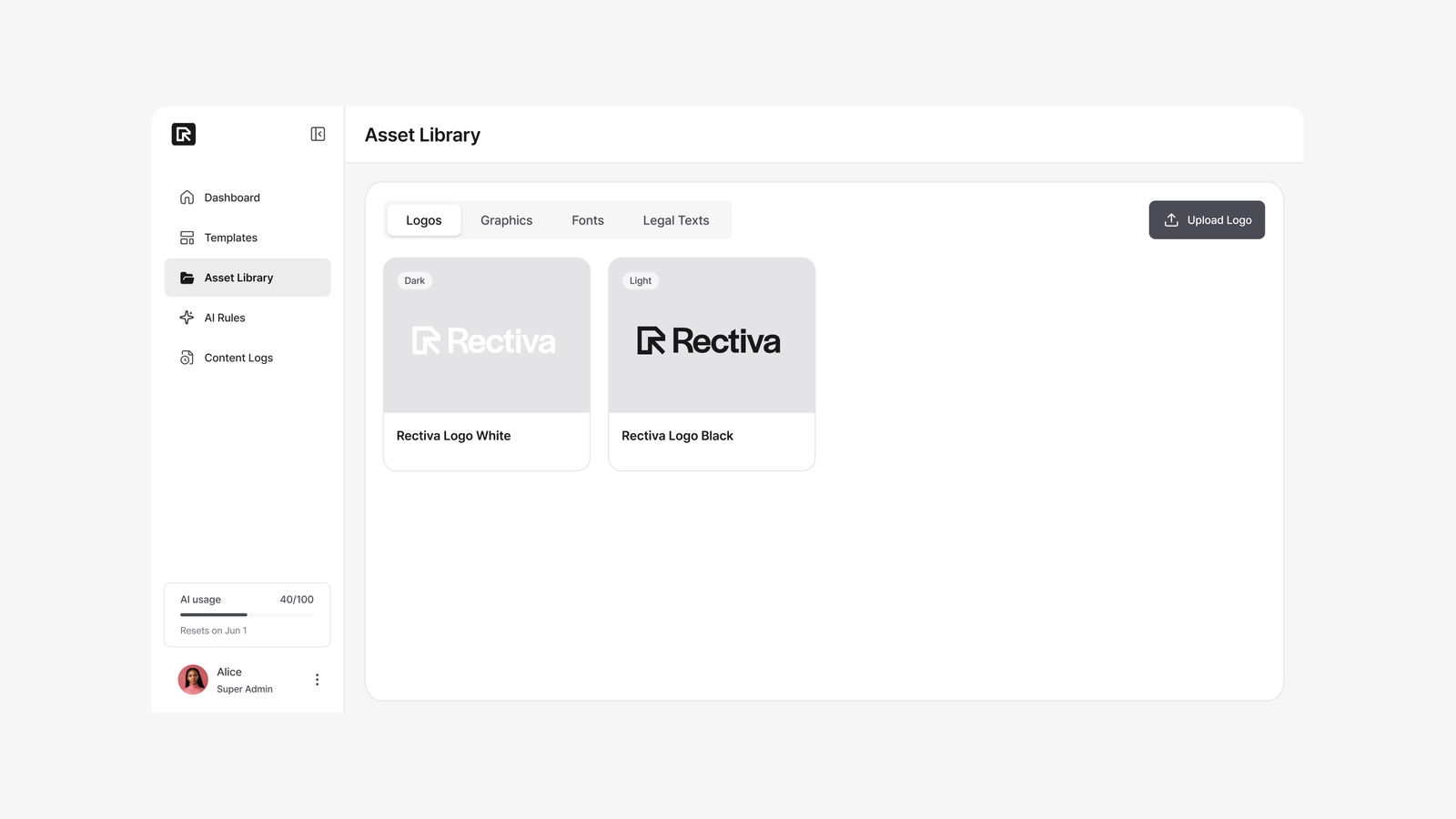This screenshot has width=1456, height=819.
Task: Click the Templates layout icon
Action: point(187,238)
